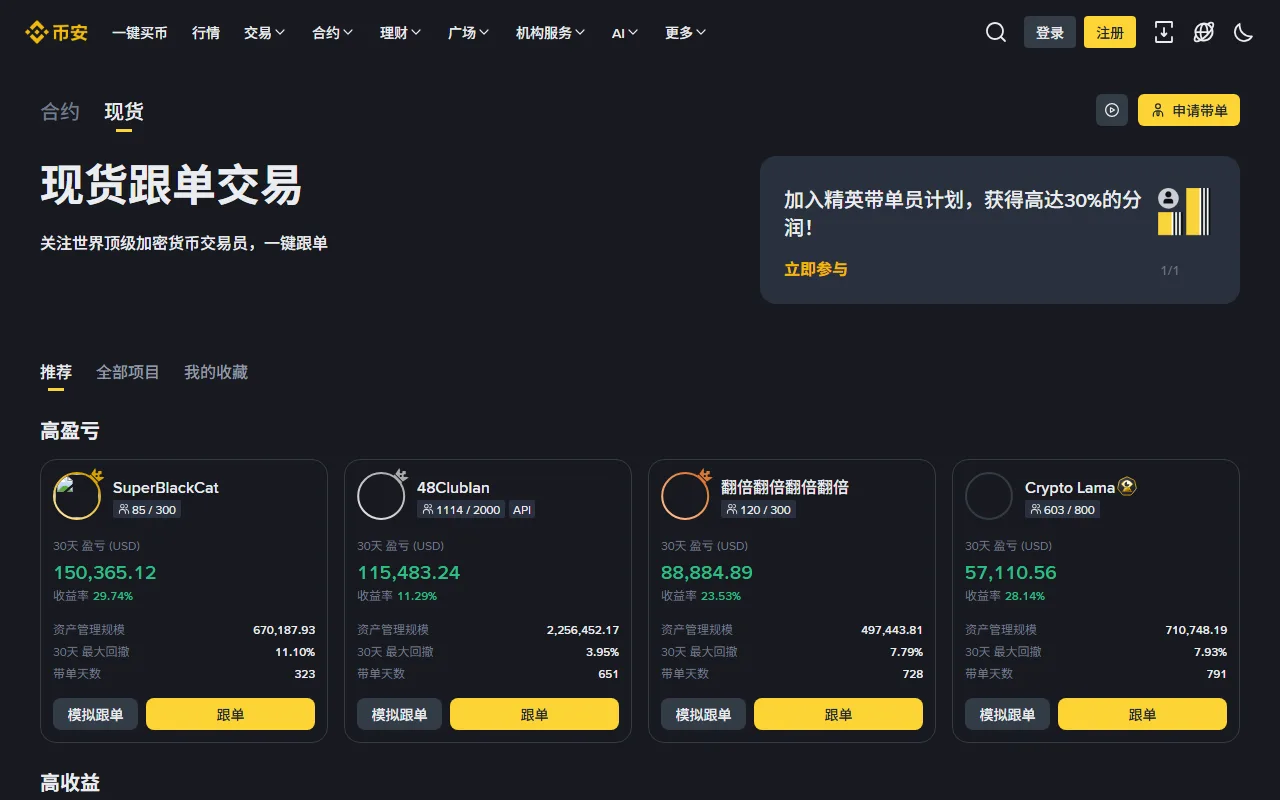Expand the 广场 dropdown menu
This screenshot has height=800, width=1280.
point(469,33)
